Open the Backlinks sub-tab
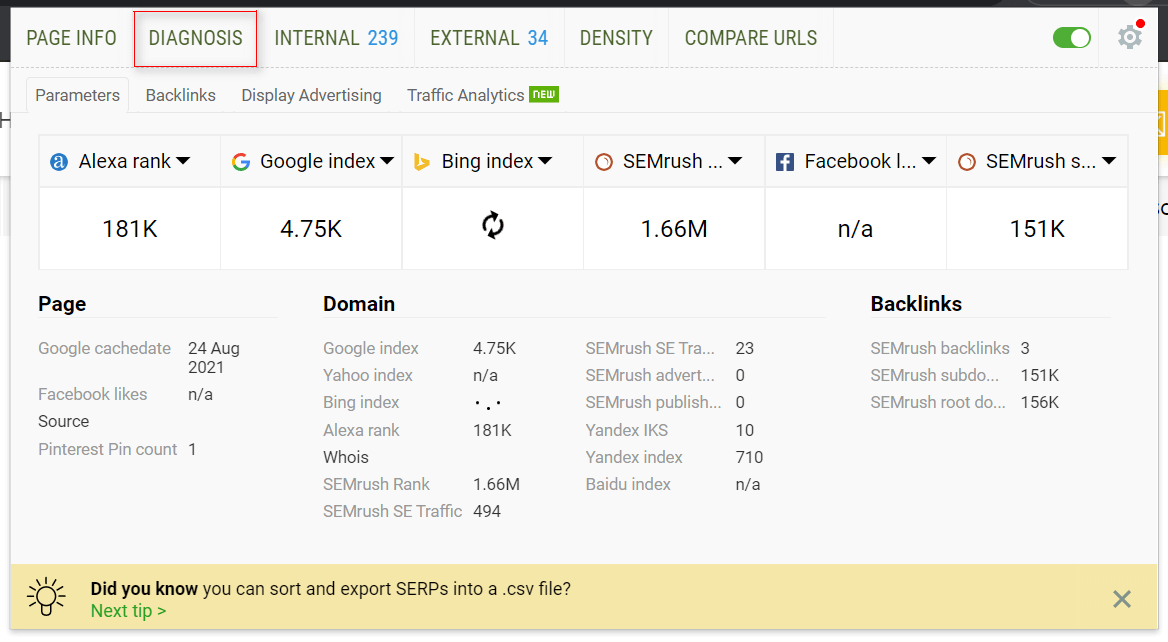 [180, 95]
